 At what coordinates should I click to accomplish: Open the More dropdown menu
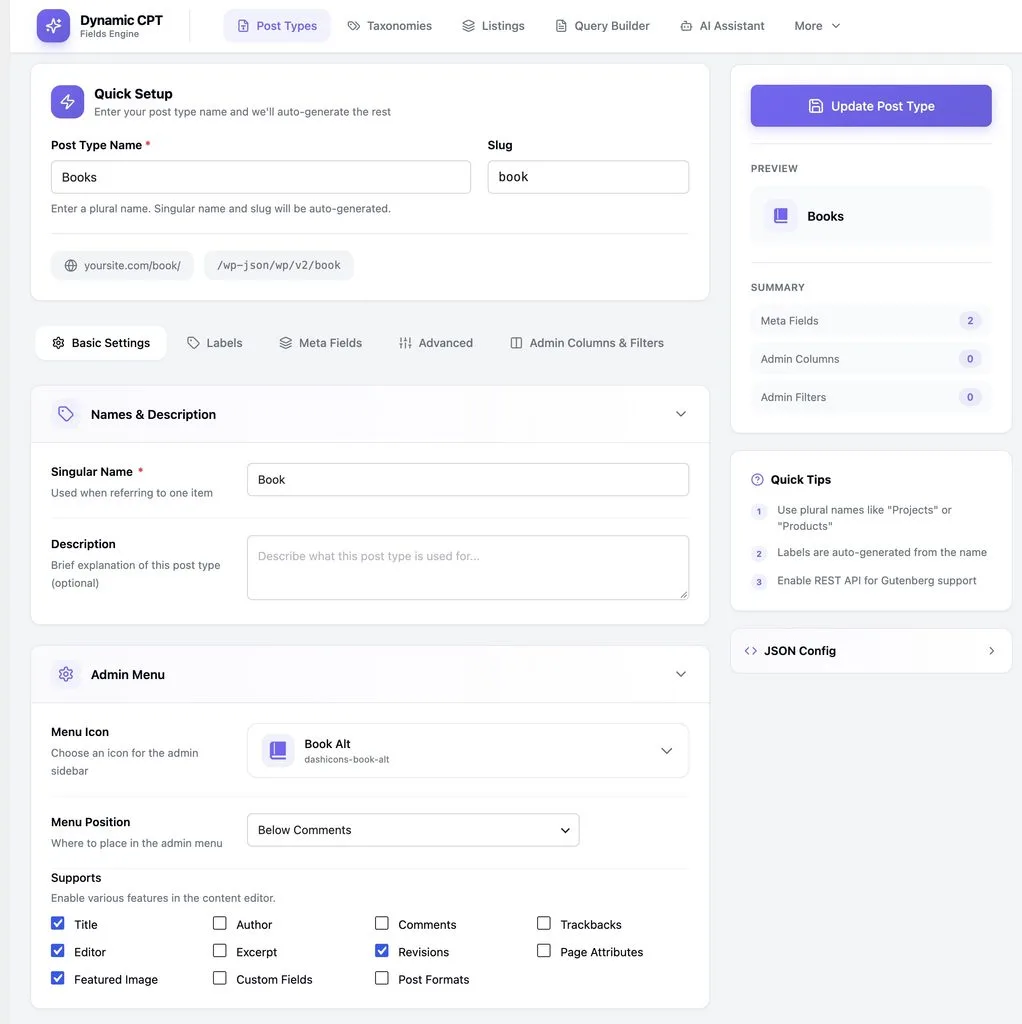tap(817, 26)
